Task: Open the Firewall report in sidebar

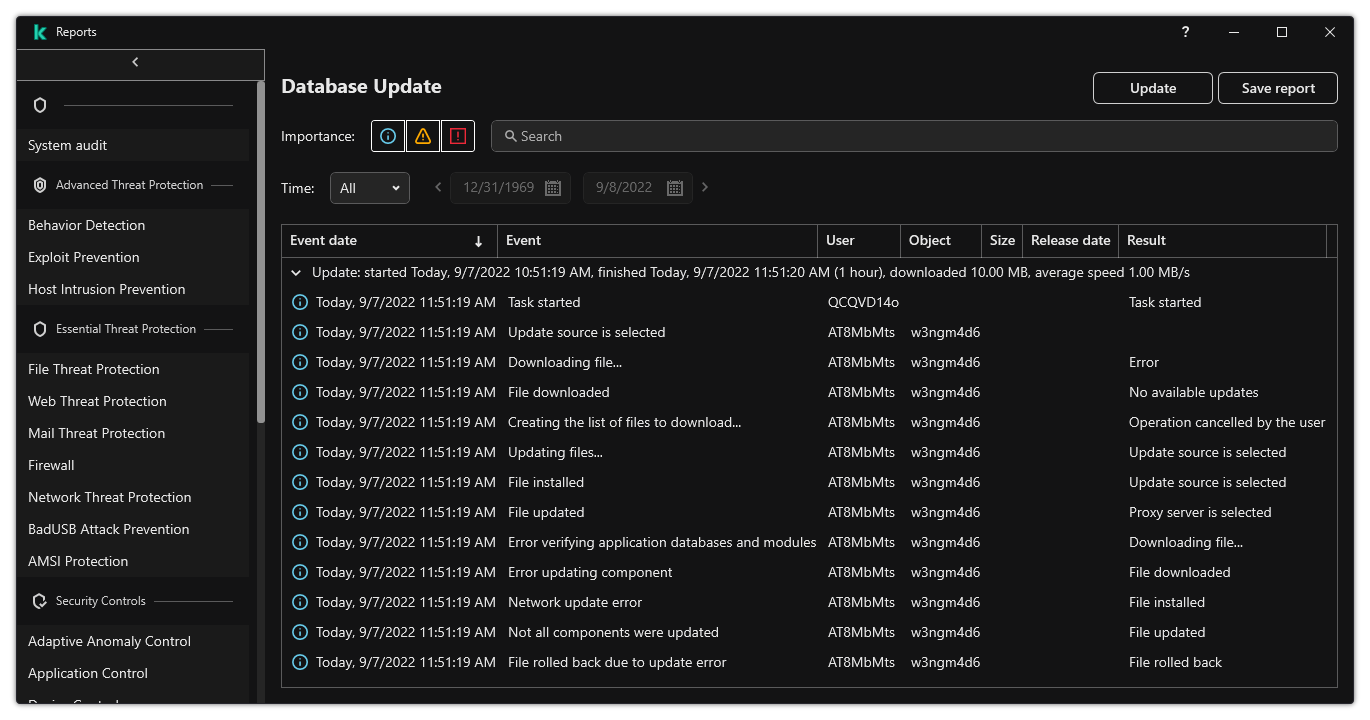Action: pyautogui.click(x=51, y=465)
